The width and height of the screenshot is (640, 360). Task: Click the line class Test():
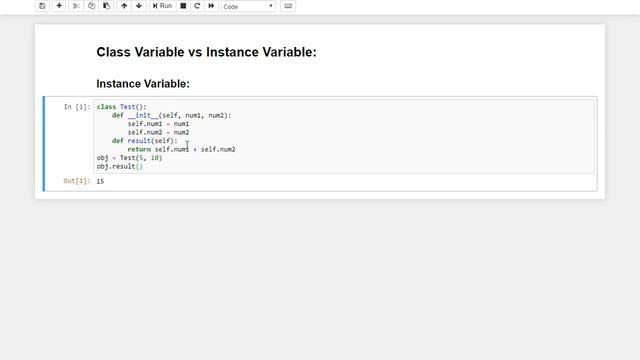122,107
